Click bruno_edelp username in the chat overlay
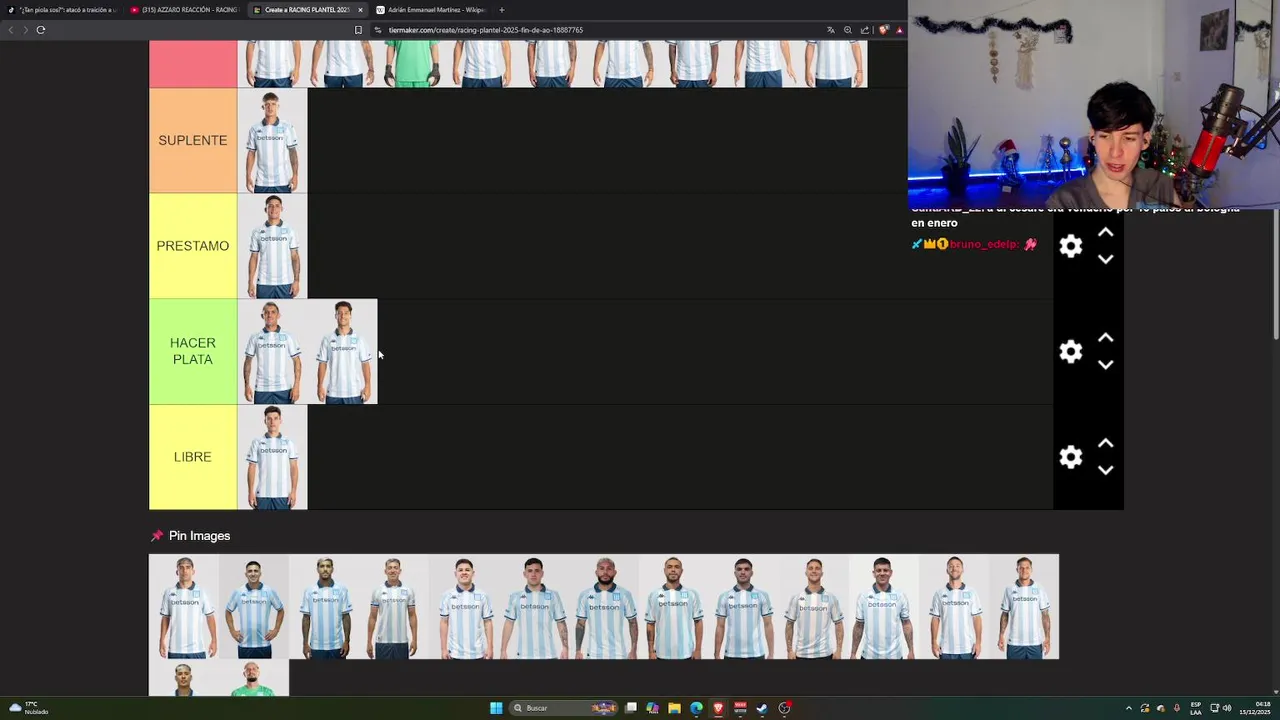Viewport: 1280px width, 720px height. (984, 244)
